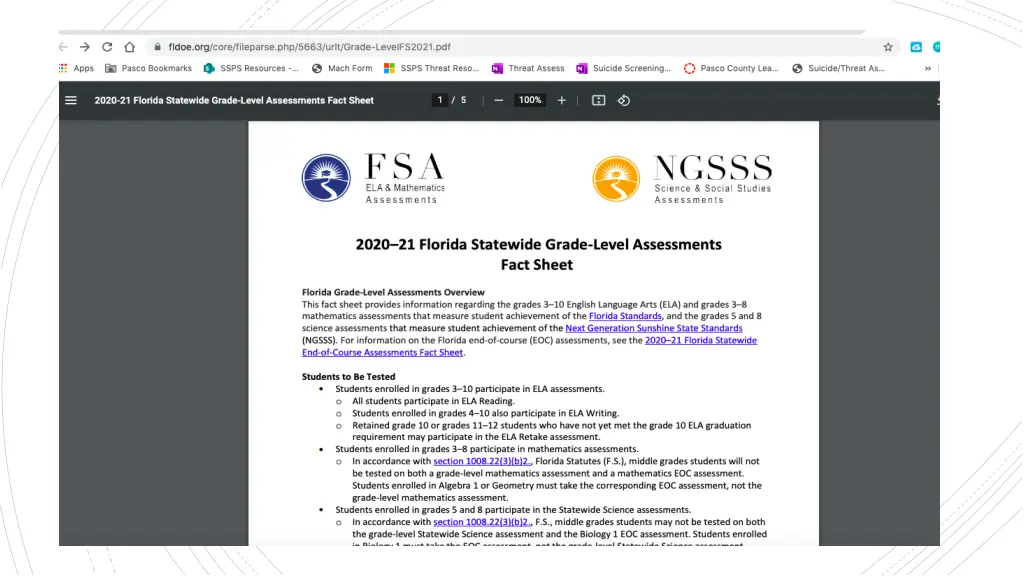Click 'All students participate in ELA Reading.'
Viewport: 1024px width, 576px height.
[x=433, y=401]
